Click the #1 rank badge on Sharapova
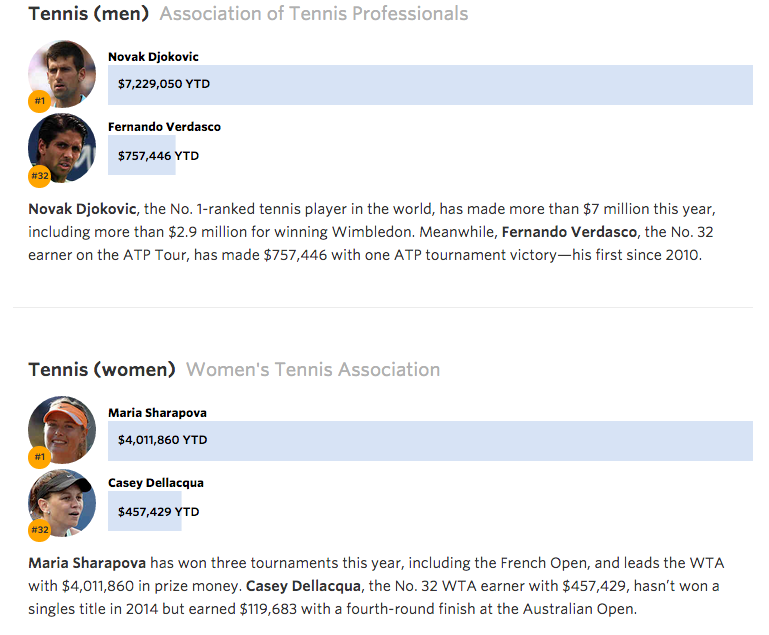 pos(40,457)
